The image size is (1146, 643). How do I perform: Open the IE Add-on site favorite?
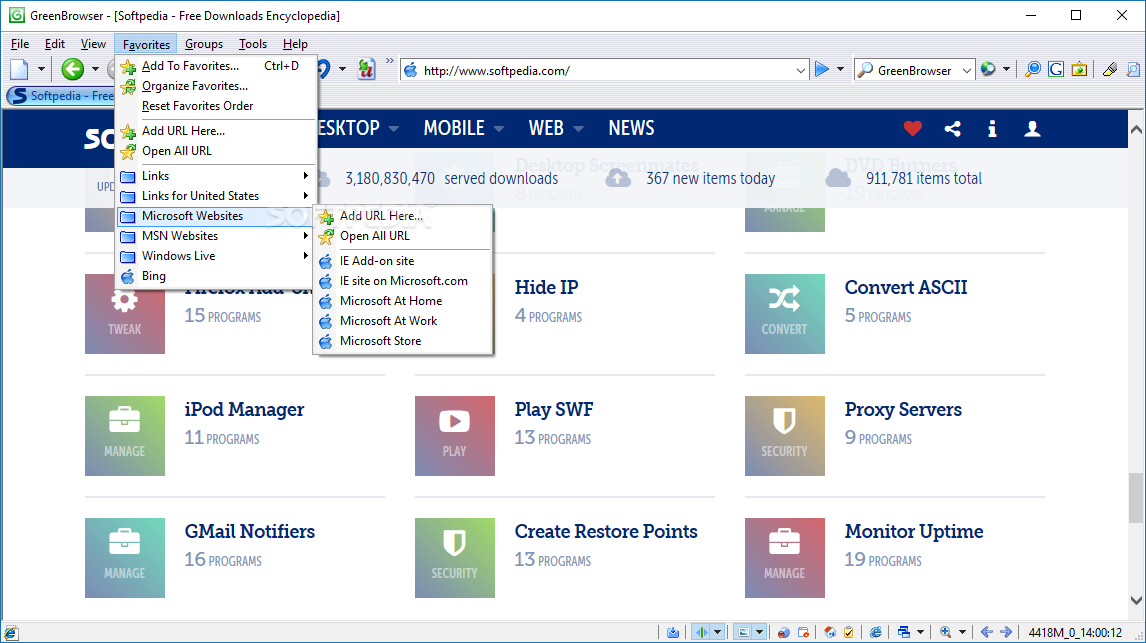(403, 261)
